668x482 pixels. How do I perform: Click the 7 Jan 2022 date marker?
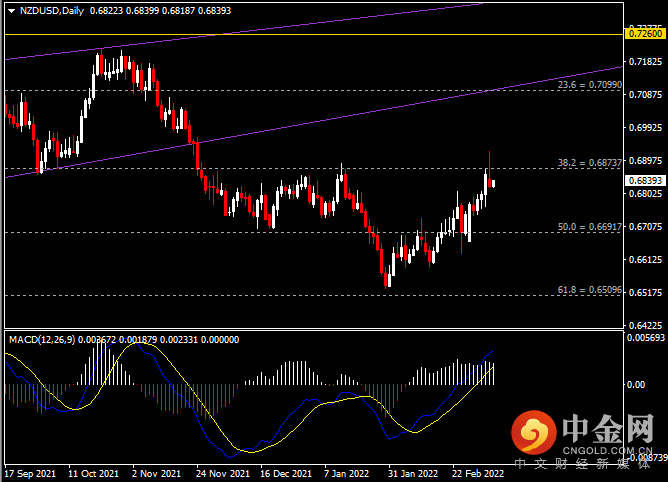tap(343, 472)
